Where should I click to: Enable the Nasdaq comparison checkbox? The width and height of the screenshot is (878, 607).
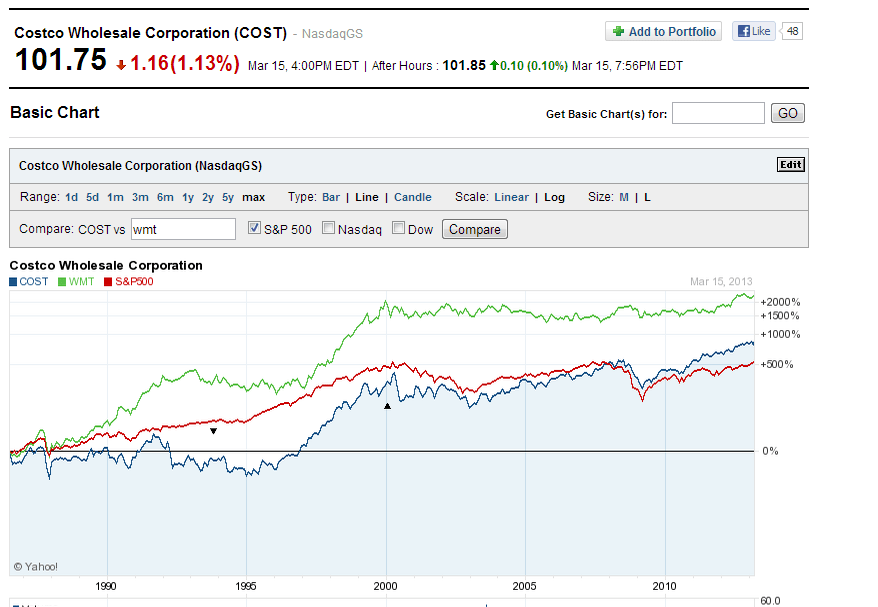pos(329,228)
